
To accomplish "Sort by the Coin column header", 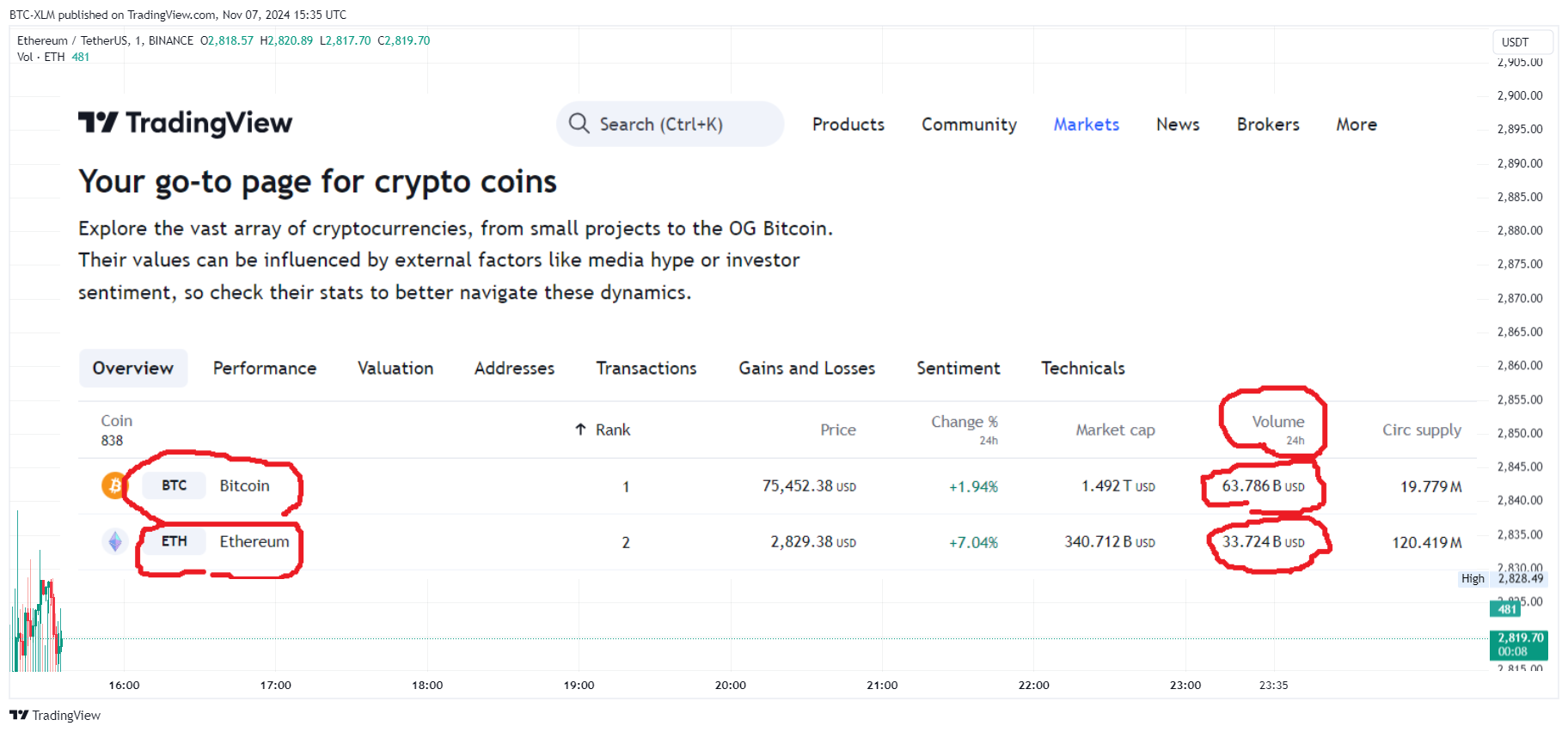I will pos(117,421).
